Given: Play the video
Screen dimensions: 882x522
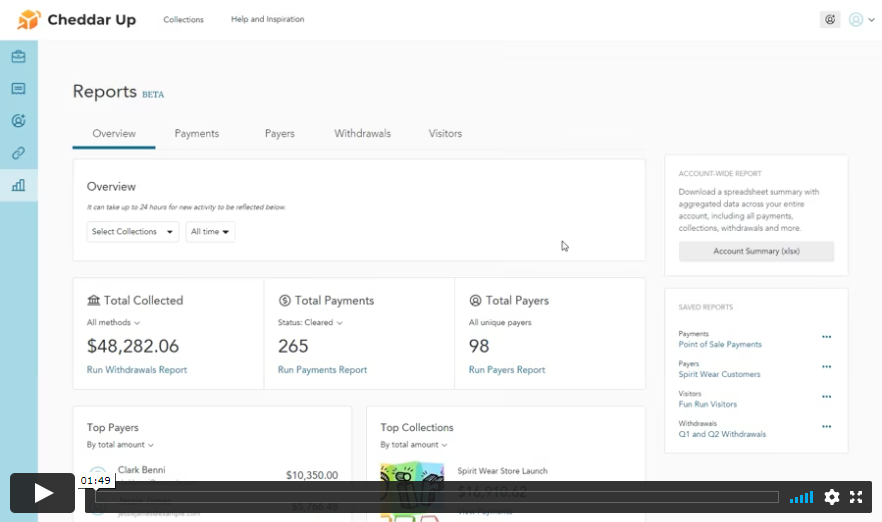Looking at the screenshot, I should click(x=43, y=493).
